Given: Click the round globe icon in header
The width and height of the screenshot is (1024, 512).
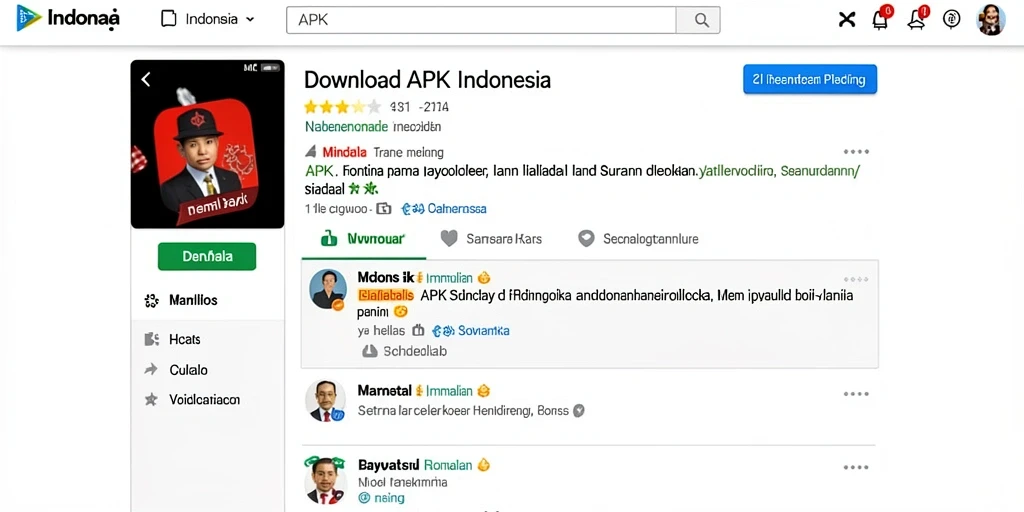Looking at the screenshot, I should (x=952, y=19).
